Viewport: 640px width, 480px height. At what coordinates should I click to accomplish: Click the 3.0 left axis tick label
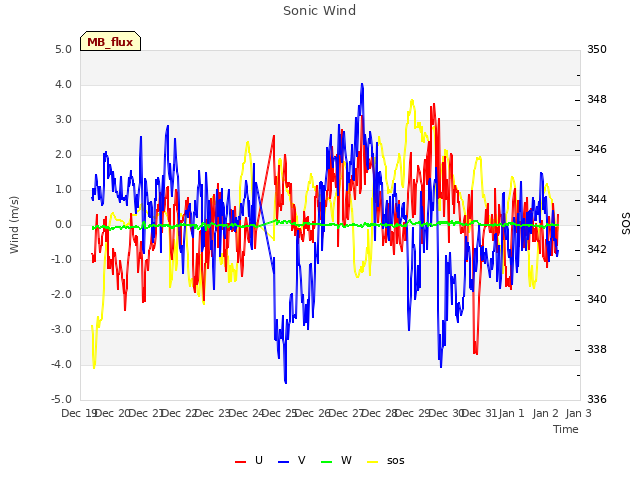pyautogui.click(x=63, y=120)
